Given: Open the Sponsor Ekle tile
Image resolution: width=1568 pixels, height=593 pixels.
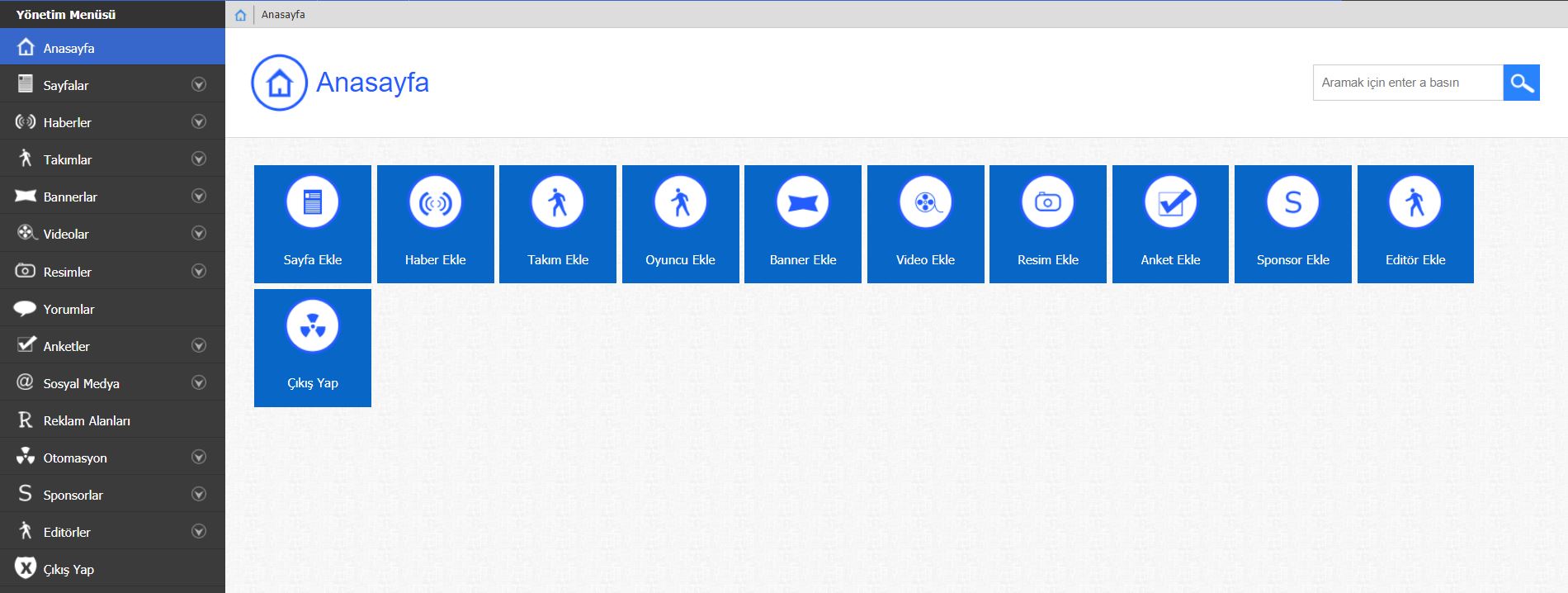Looking at the screenshot, I should click(x=1293, y=224).
